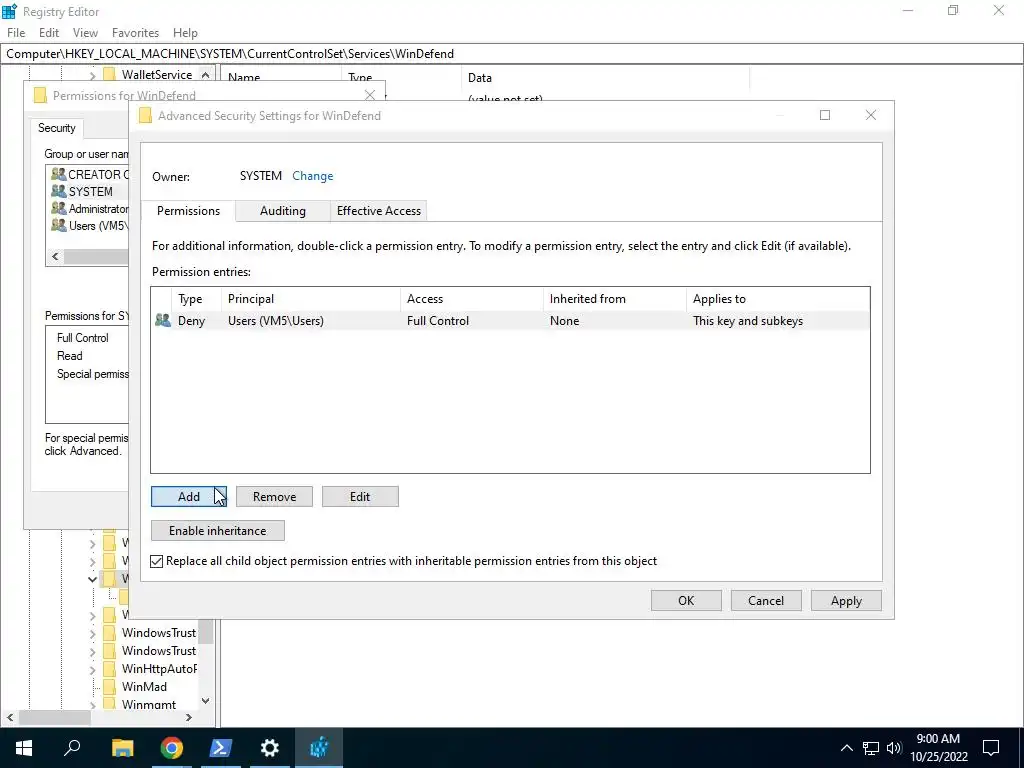
Task: Select Security tab in Permissions dialog
Action: coord(57,127)
